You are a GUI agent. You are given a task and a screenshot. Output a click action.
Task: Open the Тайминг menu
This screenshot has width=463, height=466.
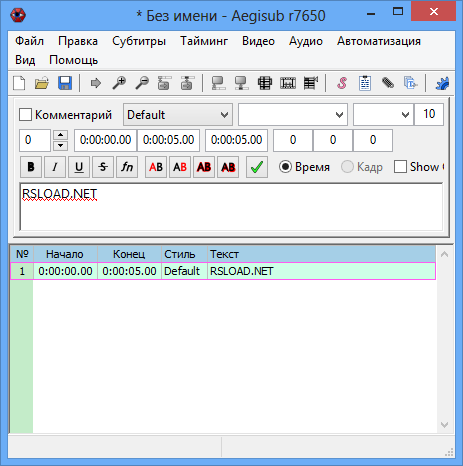click(x=204, y=41)
